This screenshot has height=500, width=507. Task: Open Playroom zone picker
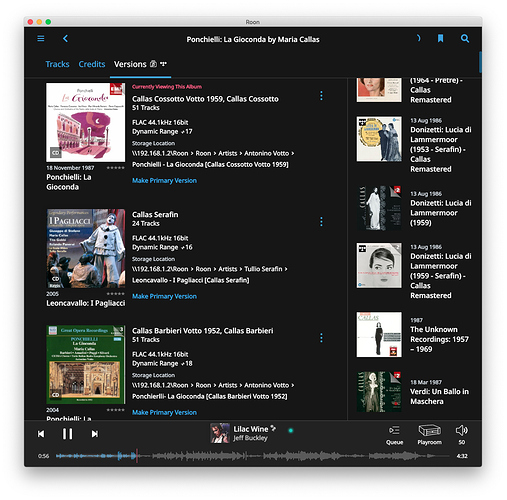429,434
